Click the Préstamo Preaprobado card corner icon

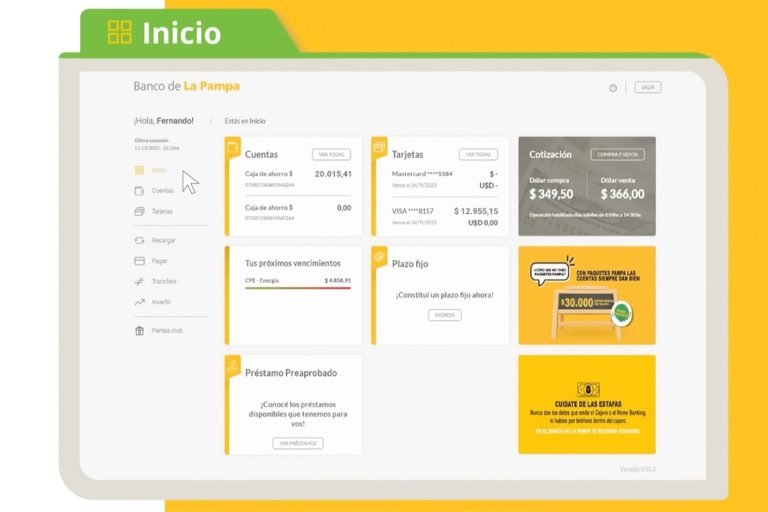pos(233,366)
